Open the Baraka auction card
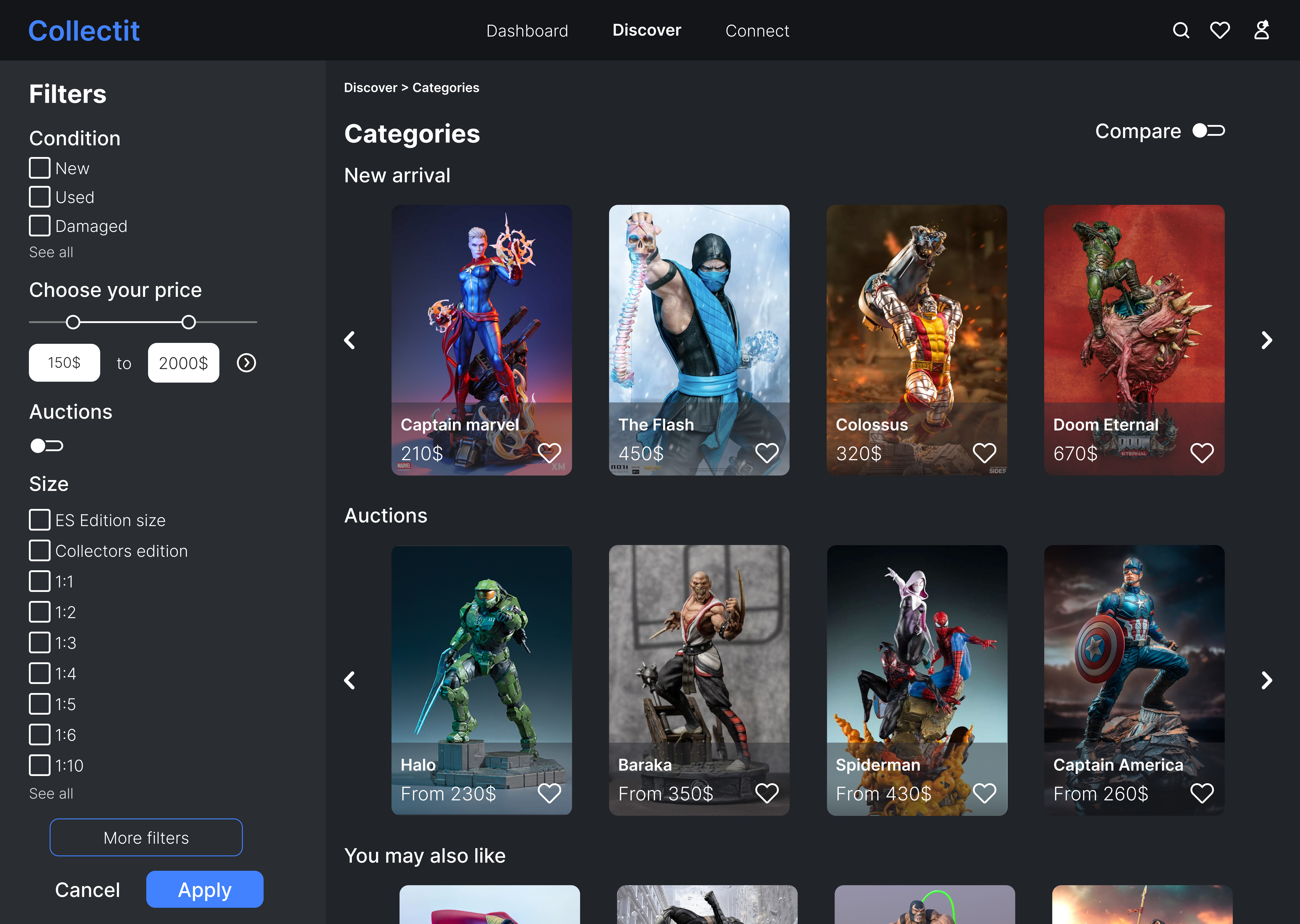 click(x=699, y=681)
